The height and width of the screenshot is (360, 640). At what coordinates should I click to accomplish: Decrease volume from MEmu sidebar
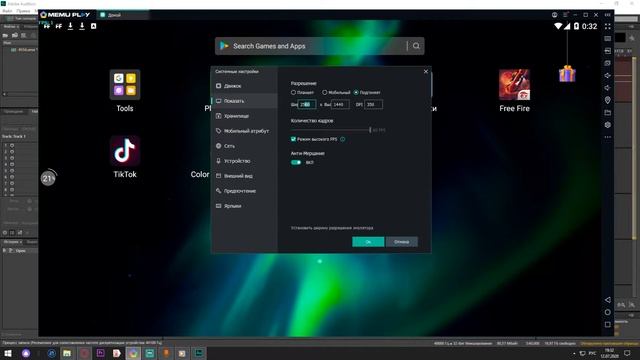pos(607,88)
